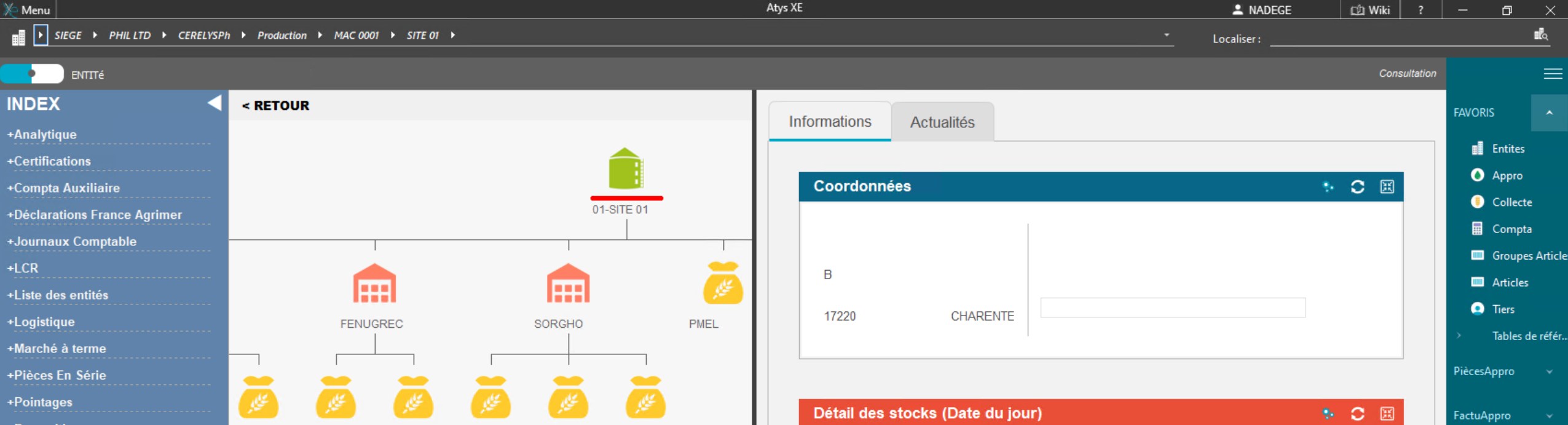
Task: Open the breadcrumb path dropdown arrow
Action: [x=1166, y=35]
